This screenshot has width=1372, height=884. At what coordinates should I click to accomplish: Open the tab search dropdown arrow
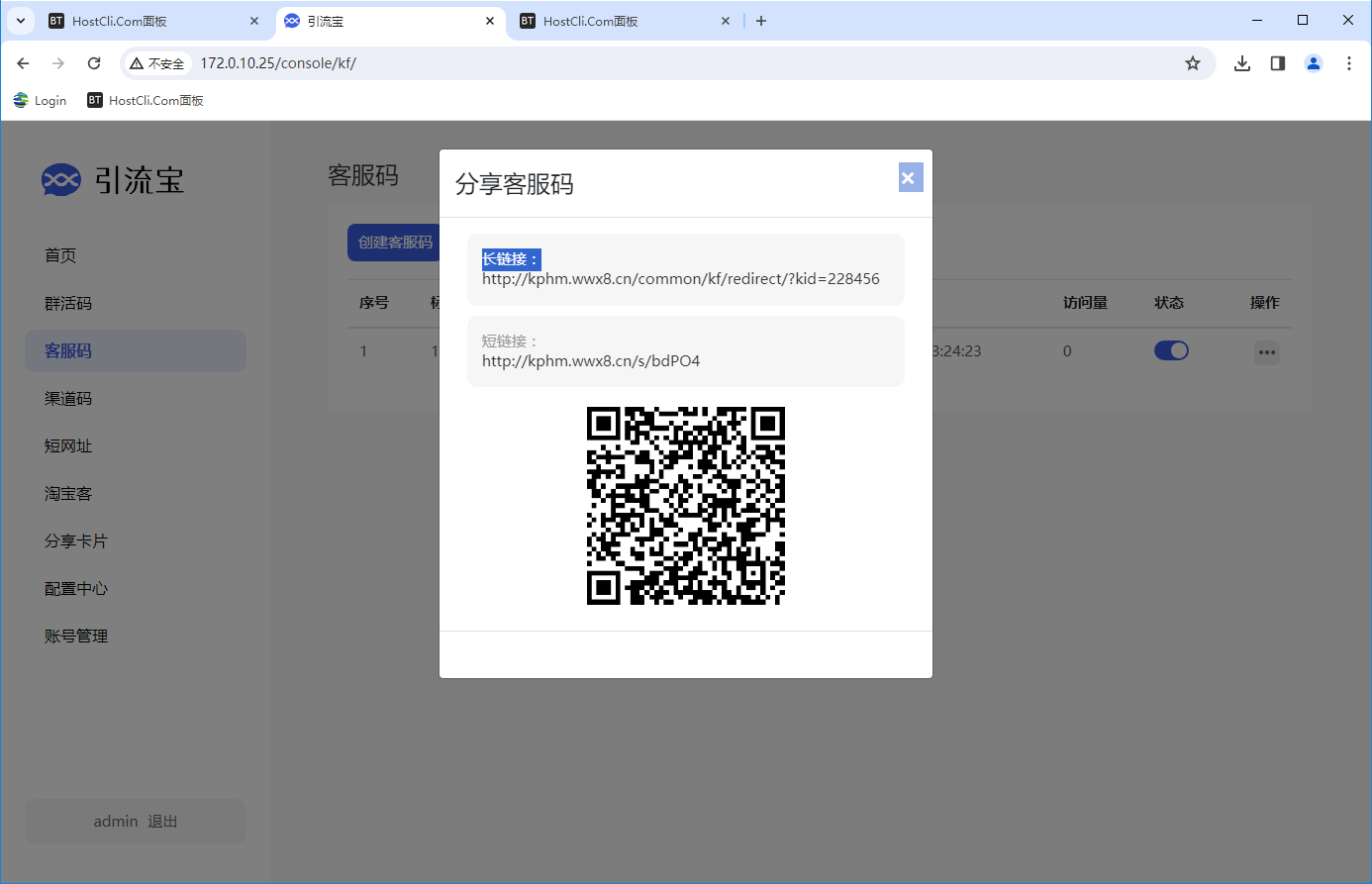[x=20, y=20]
